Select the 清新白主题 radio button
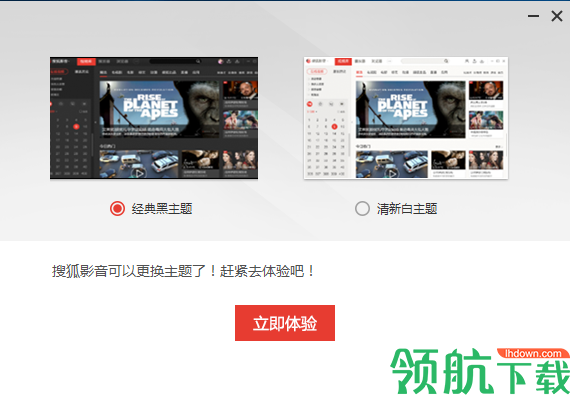 362,209
